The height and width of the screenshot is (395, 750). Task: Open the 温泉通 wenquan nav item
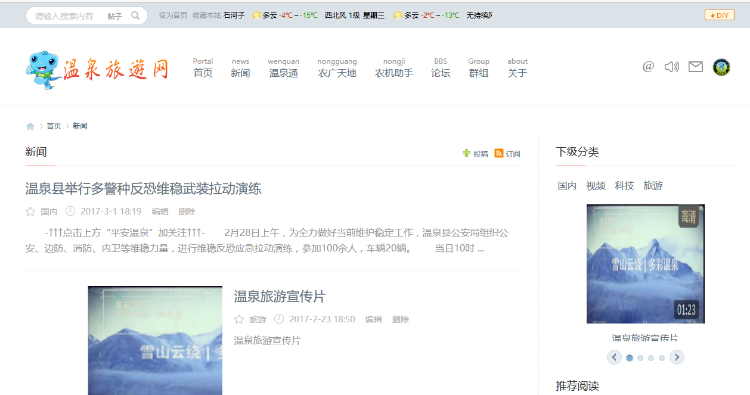click(283, 67)
